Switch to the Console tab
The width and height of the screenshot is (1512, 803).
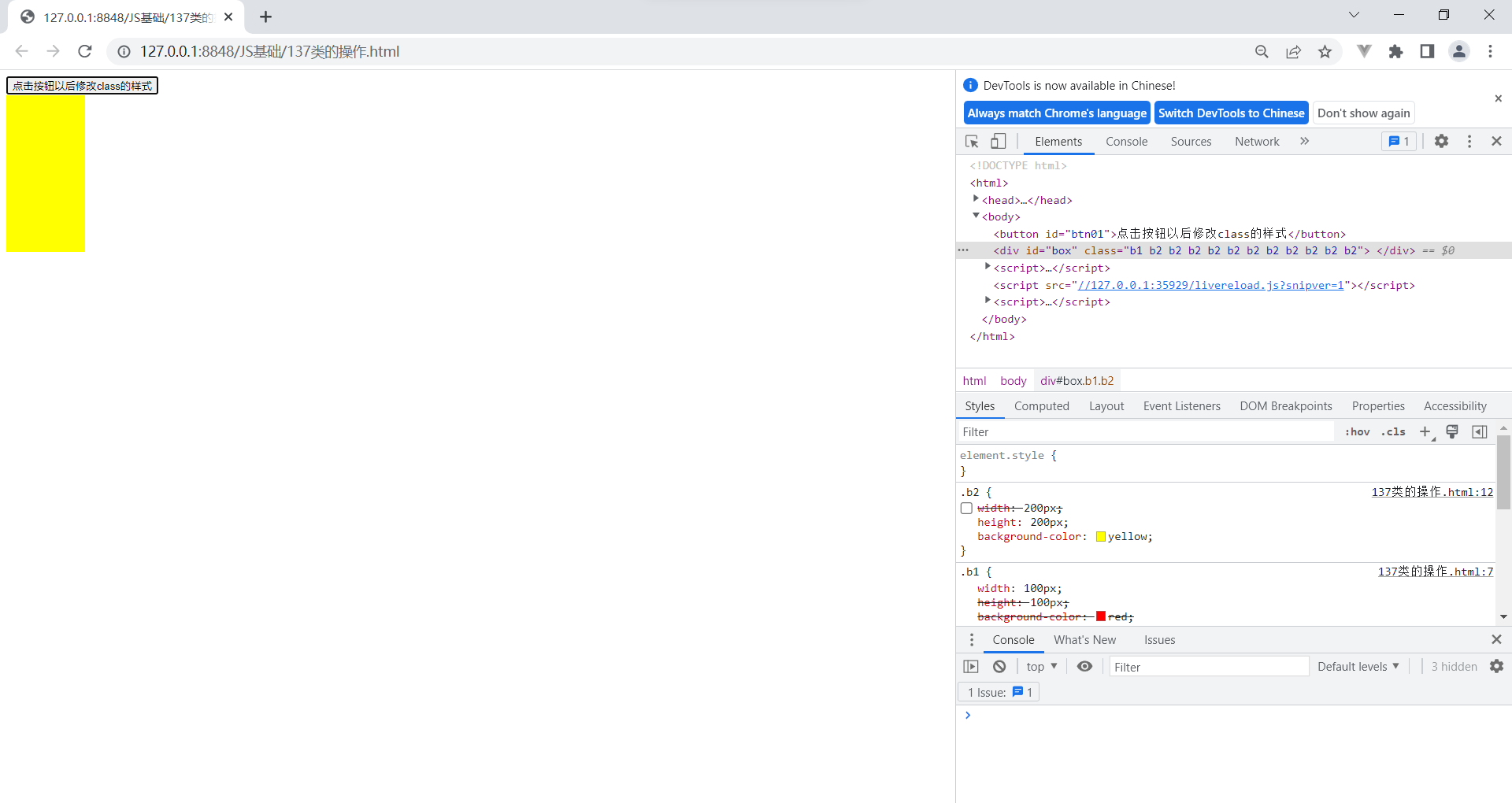click(1126, 142)
